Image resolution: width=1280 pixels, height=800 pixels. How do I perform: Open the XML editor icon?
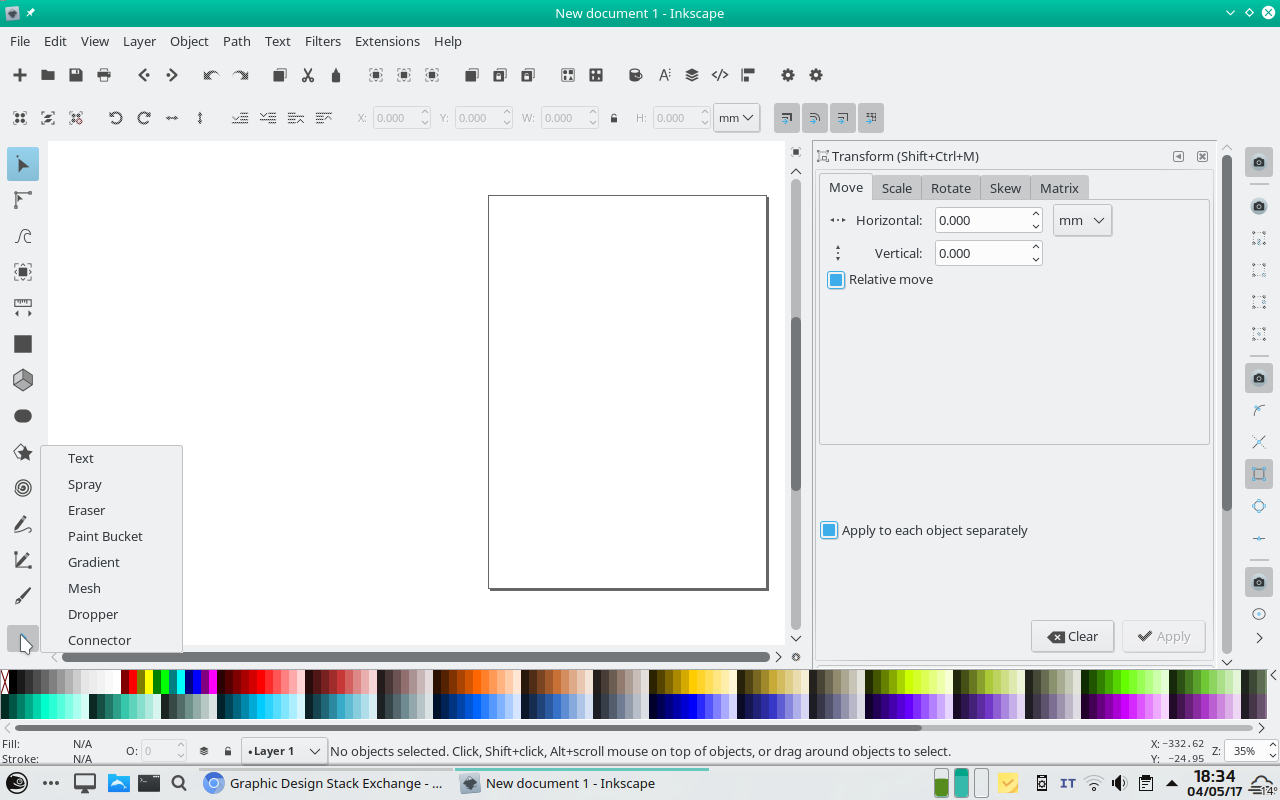coord(719,75)
